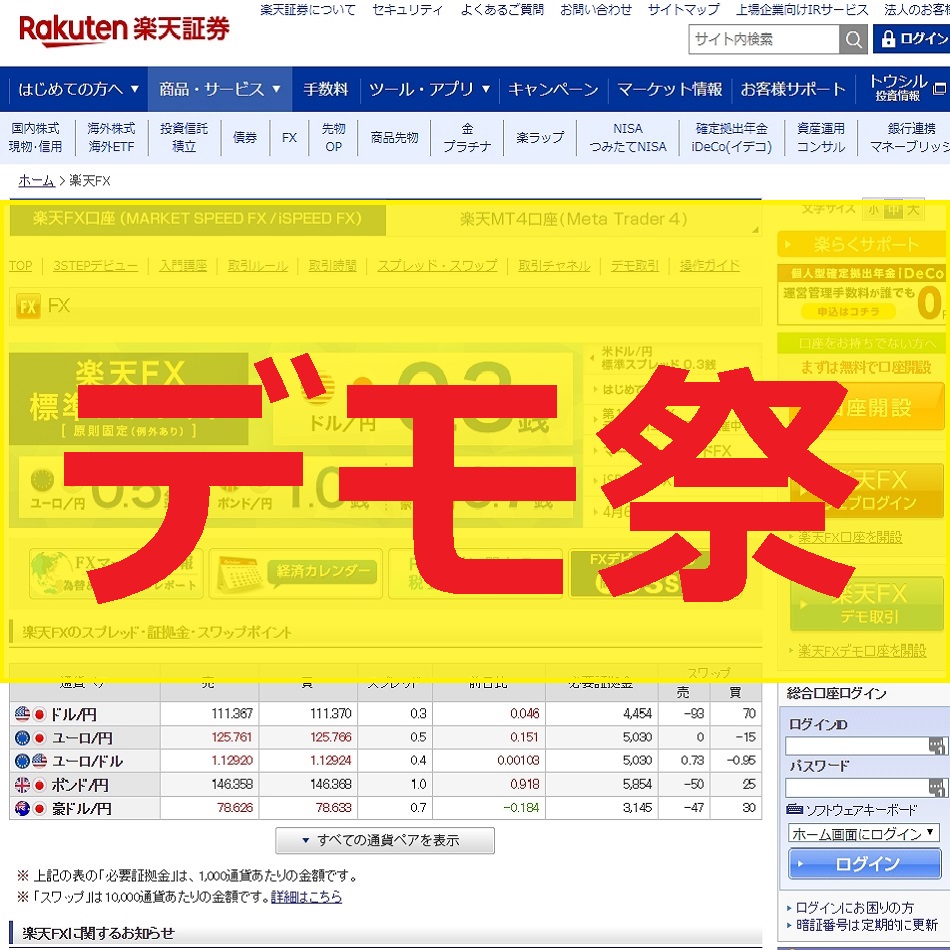Open the 楽天証券について top link
The height and width of the screenshot is (950, 950).
[x=308, y=10]
